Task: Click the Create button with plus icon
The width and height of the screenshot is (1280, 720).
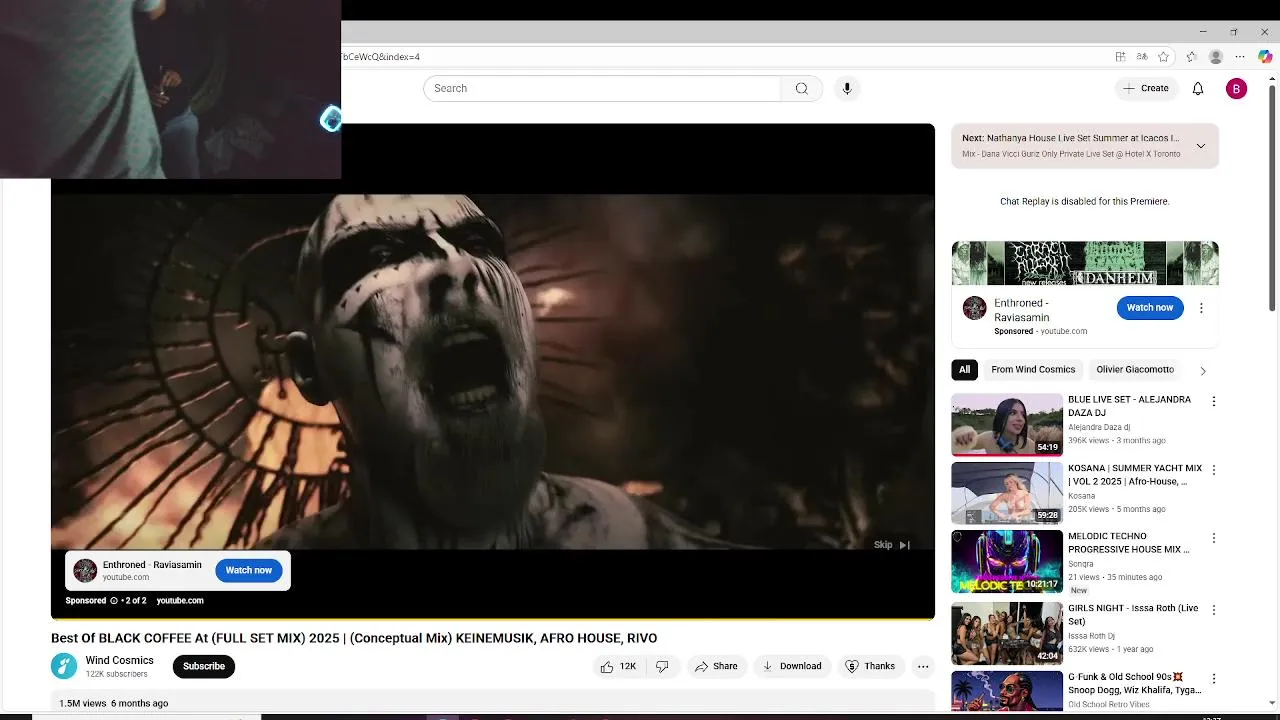Action: pos(1145,88)
